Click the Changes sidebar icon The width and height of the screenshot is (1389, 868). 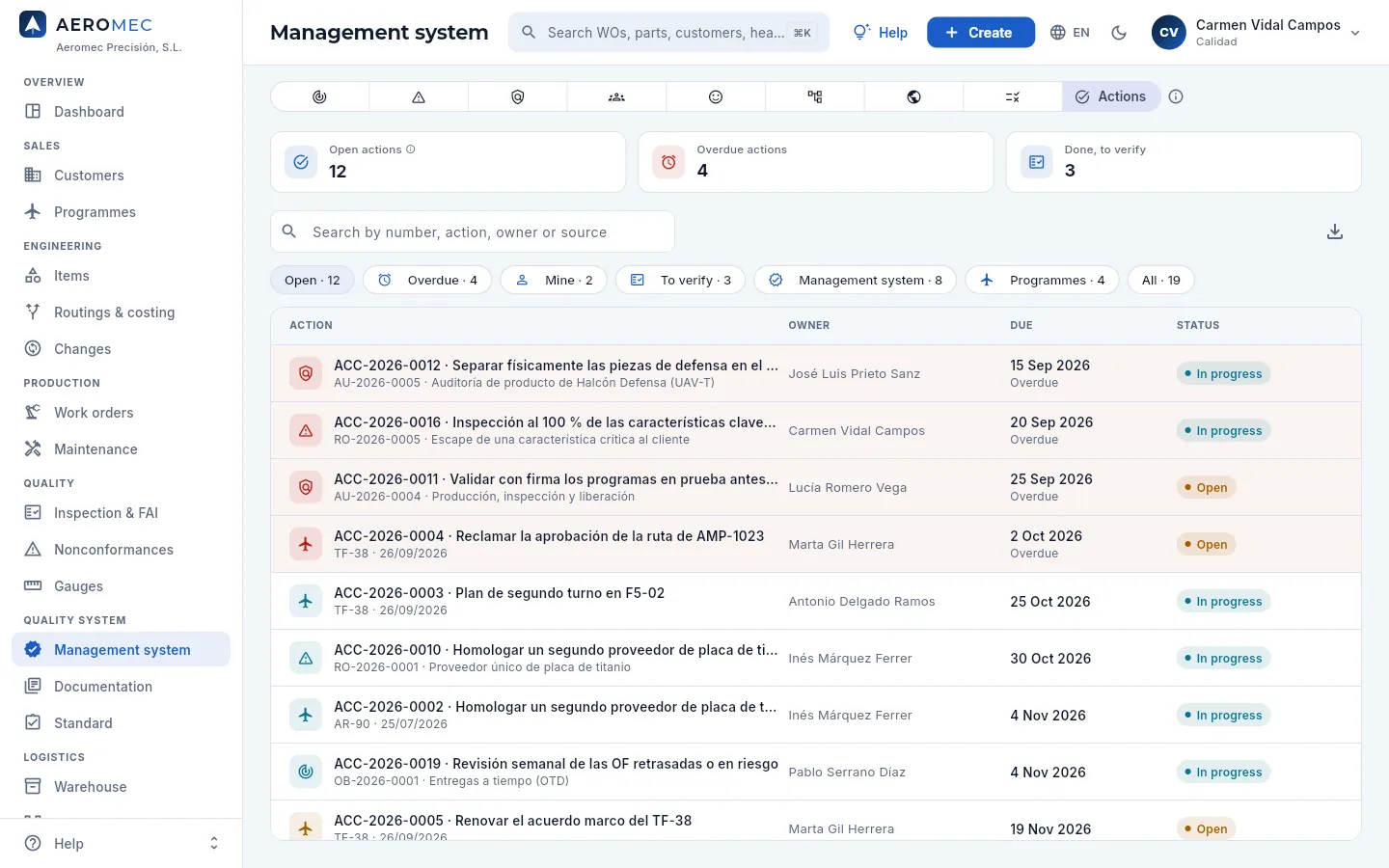pyautogui.click(x=33, y=349)
